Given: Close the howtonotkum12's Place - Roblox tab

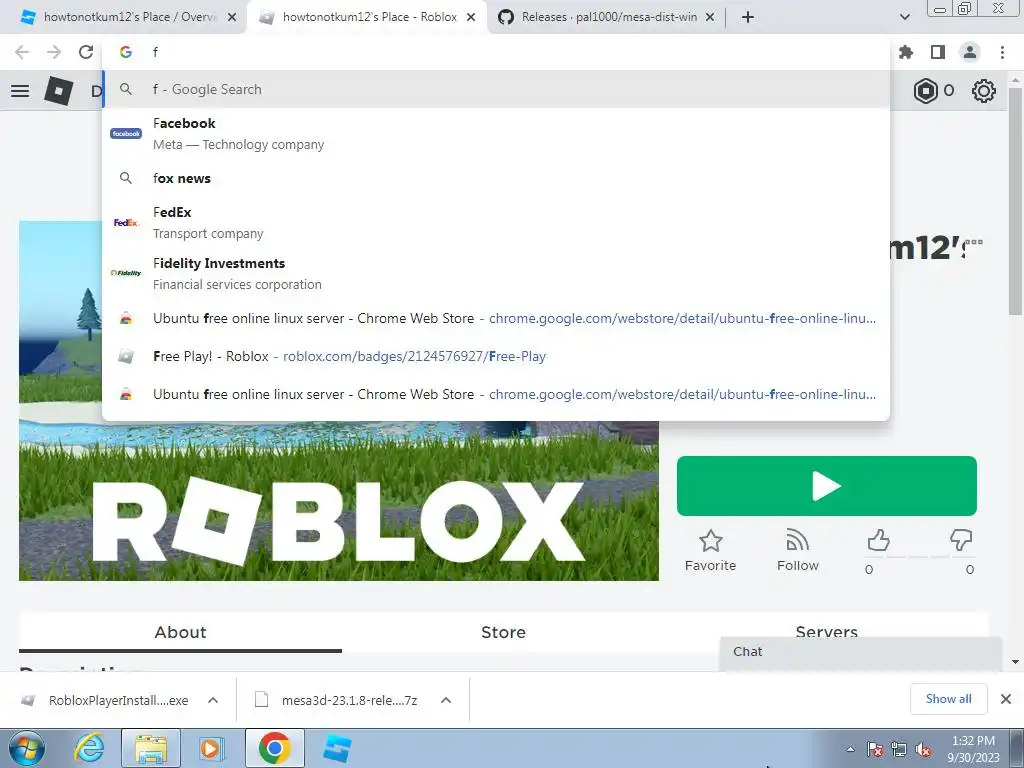Looking at the screenshot, I should coord(471,18).
